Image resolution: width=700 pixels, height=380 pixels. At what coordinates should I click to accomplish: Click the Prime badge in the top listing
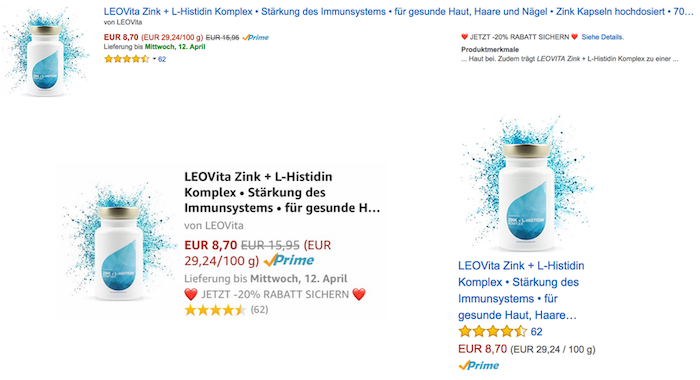pyautogui.click(x=255, y=38)
